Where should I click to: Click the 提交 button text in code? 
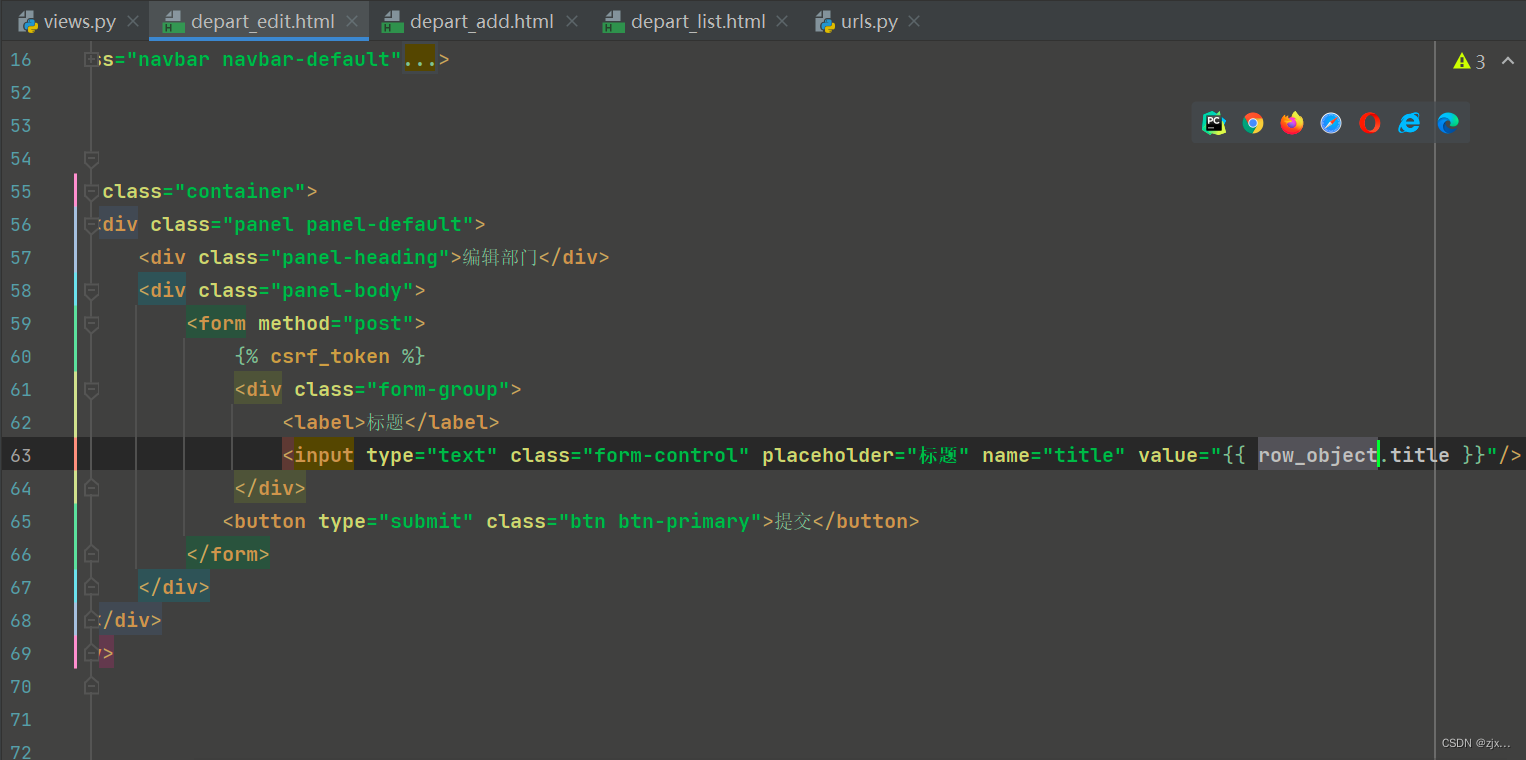pos(794,521)
